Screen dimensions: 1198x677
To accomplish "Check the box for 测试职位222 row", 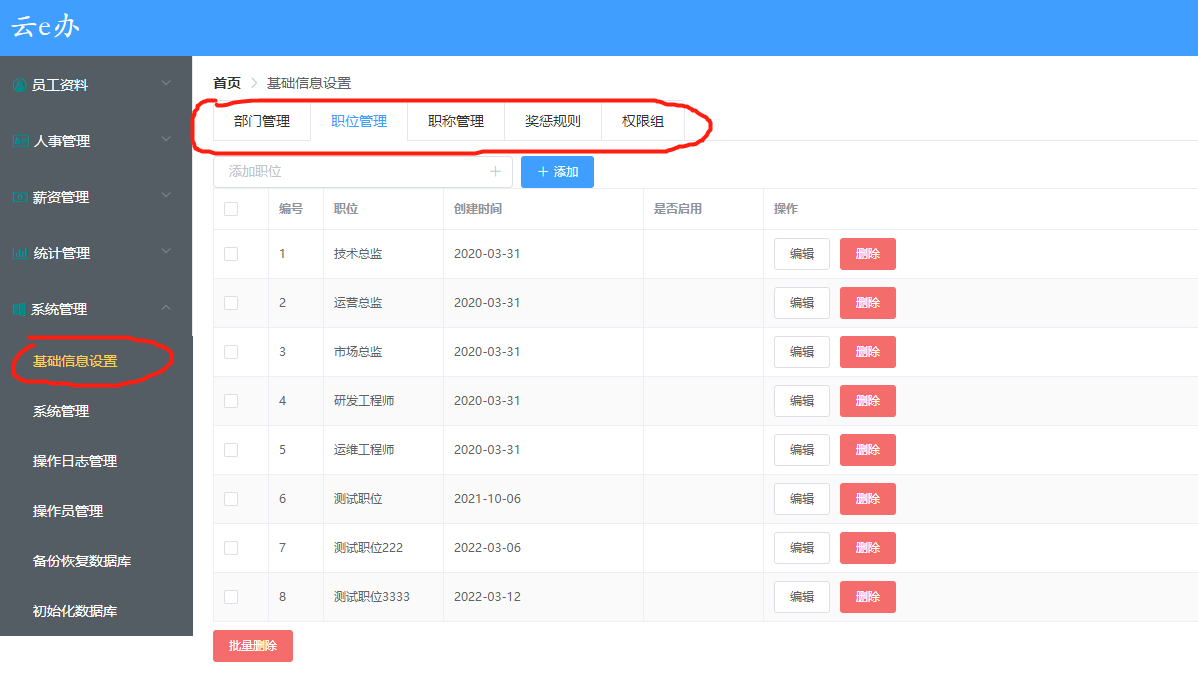I will (x=231, y=547).
